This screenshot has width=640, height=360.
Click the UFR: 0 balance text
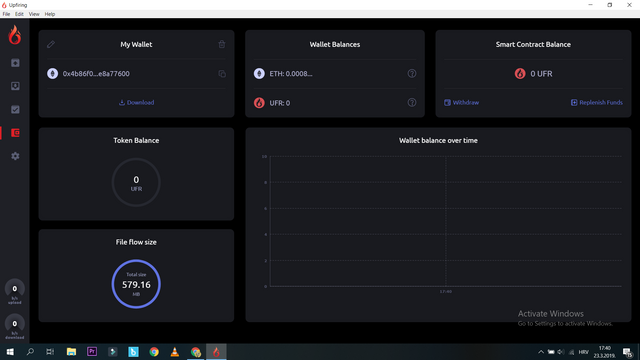[280, 103]
